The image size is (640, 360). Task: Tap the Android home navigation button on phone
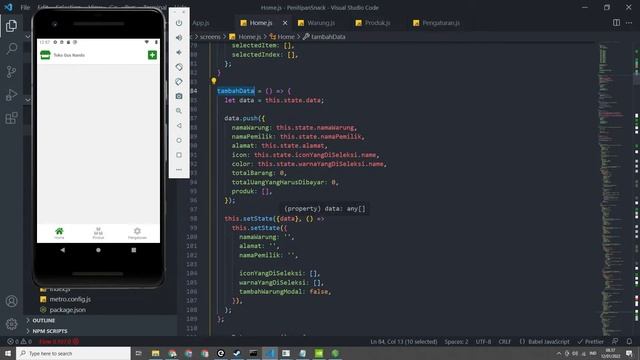tap(98, 250)
